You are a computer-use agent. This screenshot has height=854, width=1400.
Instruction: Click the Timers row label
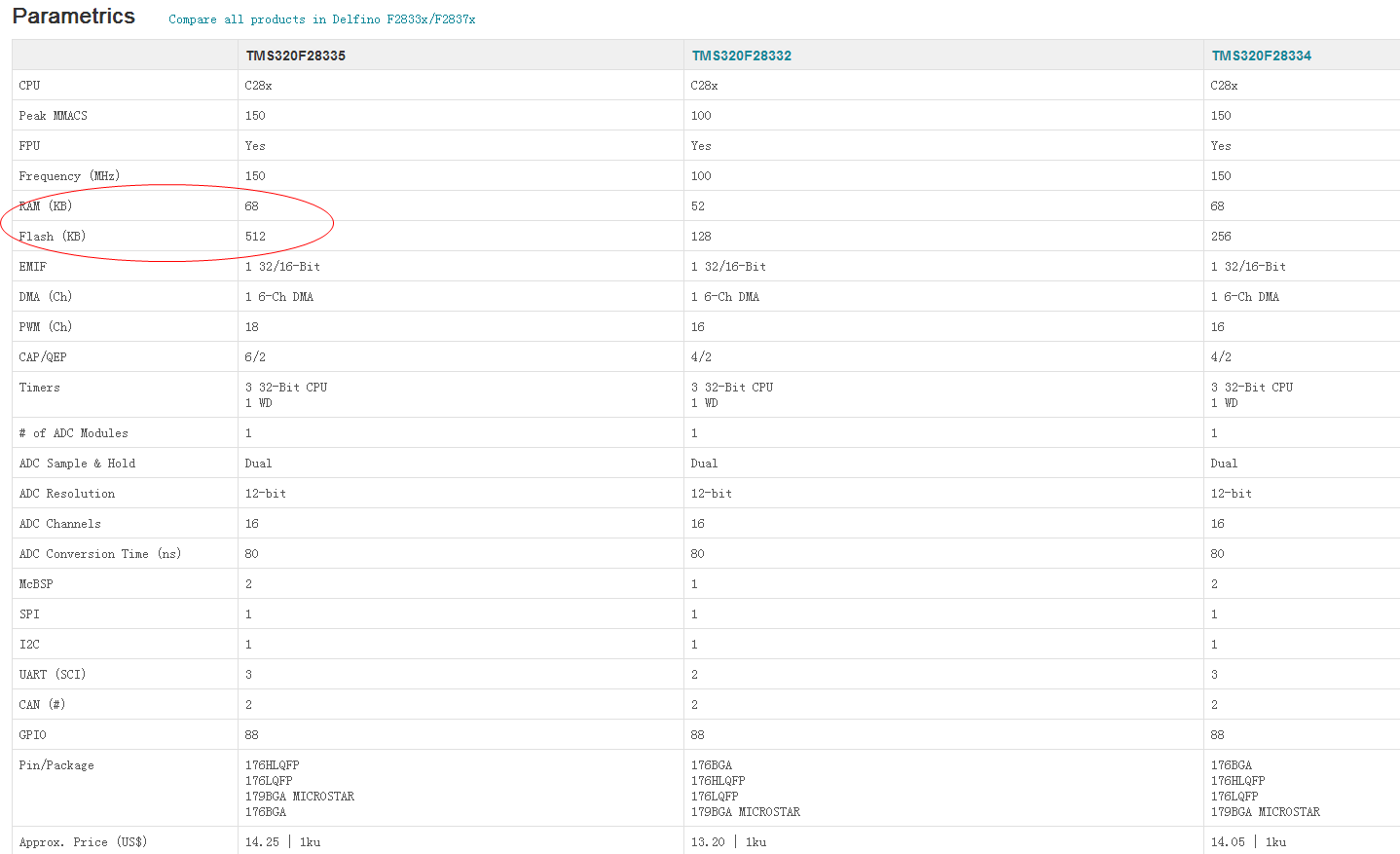coord(39,388)
